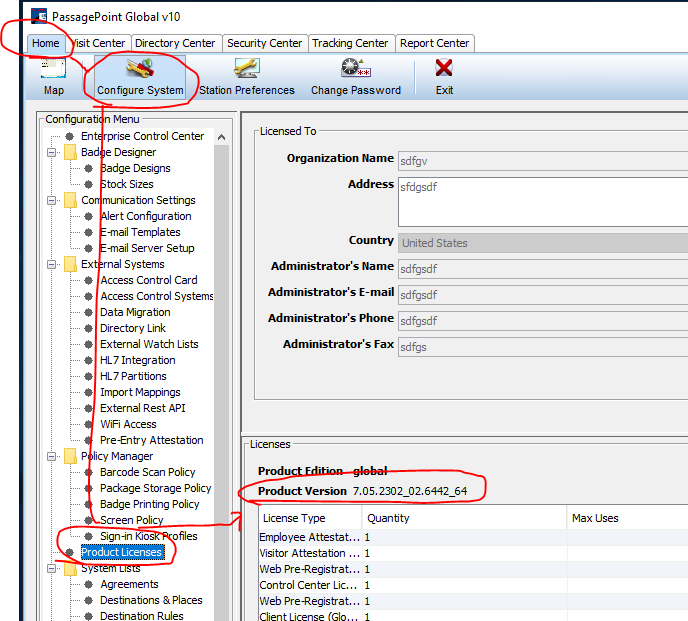Click the License Type column header
The width and height of the screenshot is (688, 621).
[311, 518]
